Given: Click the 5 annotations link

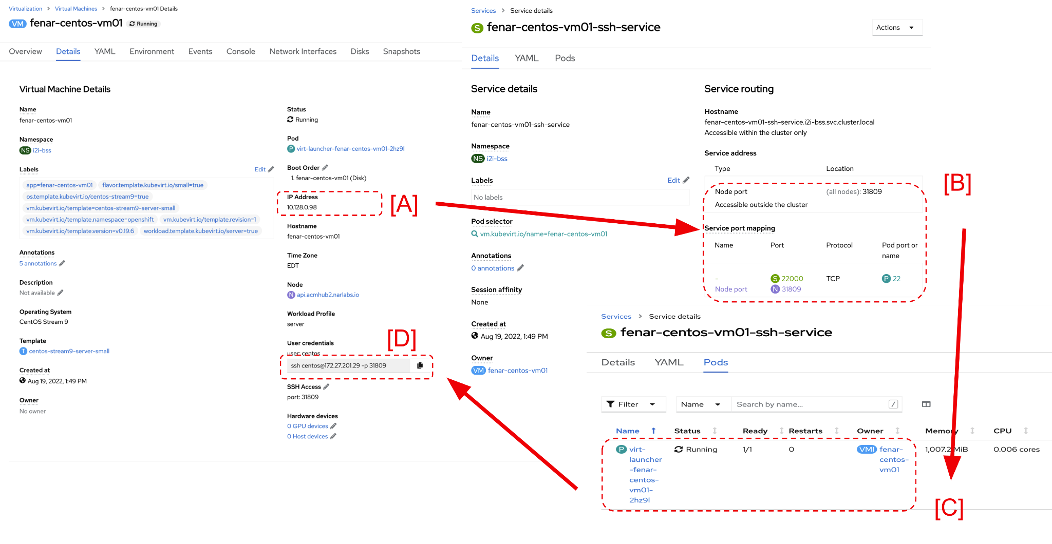Looking at the screenshot, I should tap(38, 264).
